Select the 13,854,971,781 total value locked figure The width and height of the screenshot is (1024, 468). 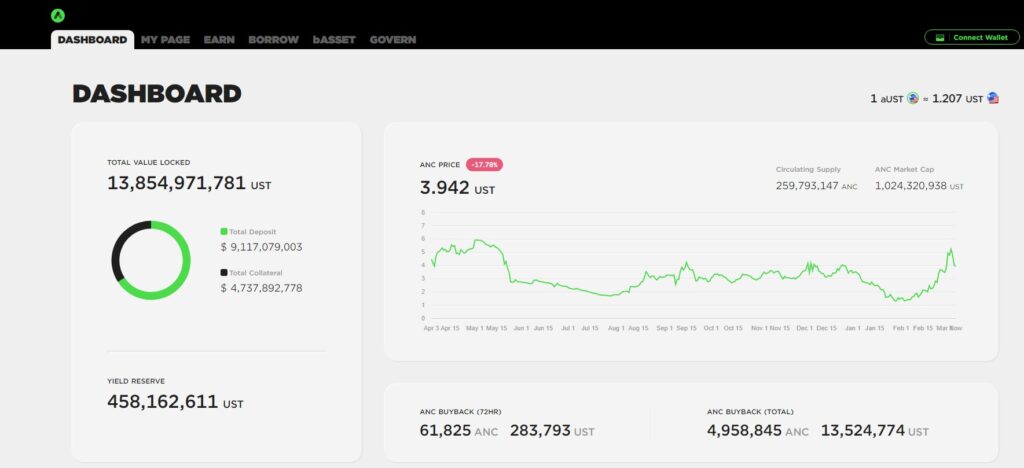tap(176, 183)
